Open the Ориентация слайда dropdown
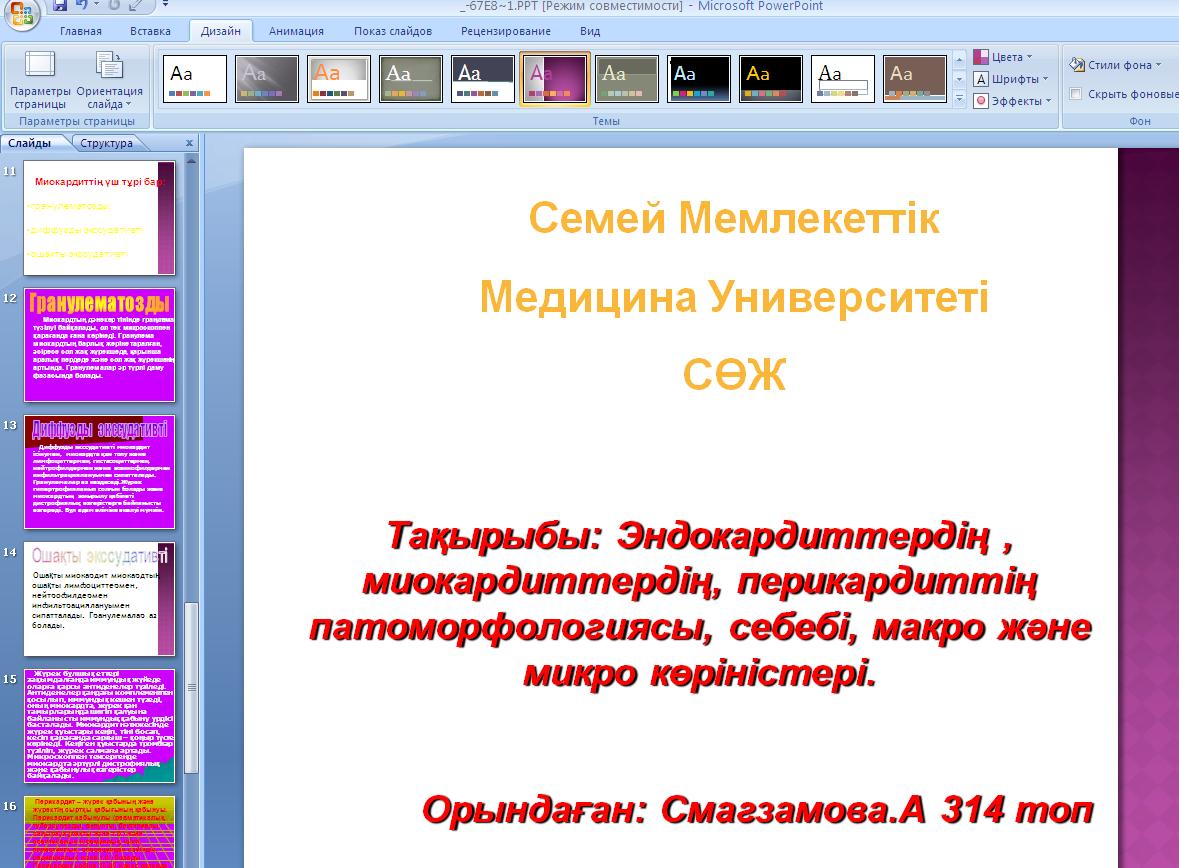Image resolution: width=1179 pixels, height=868 pixels. (110, 80)
